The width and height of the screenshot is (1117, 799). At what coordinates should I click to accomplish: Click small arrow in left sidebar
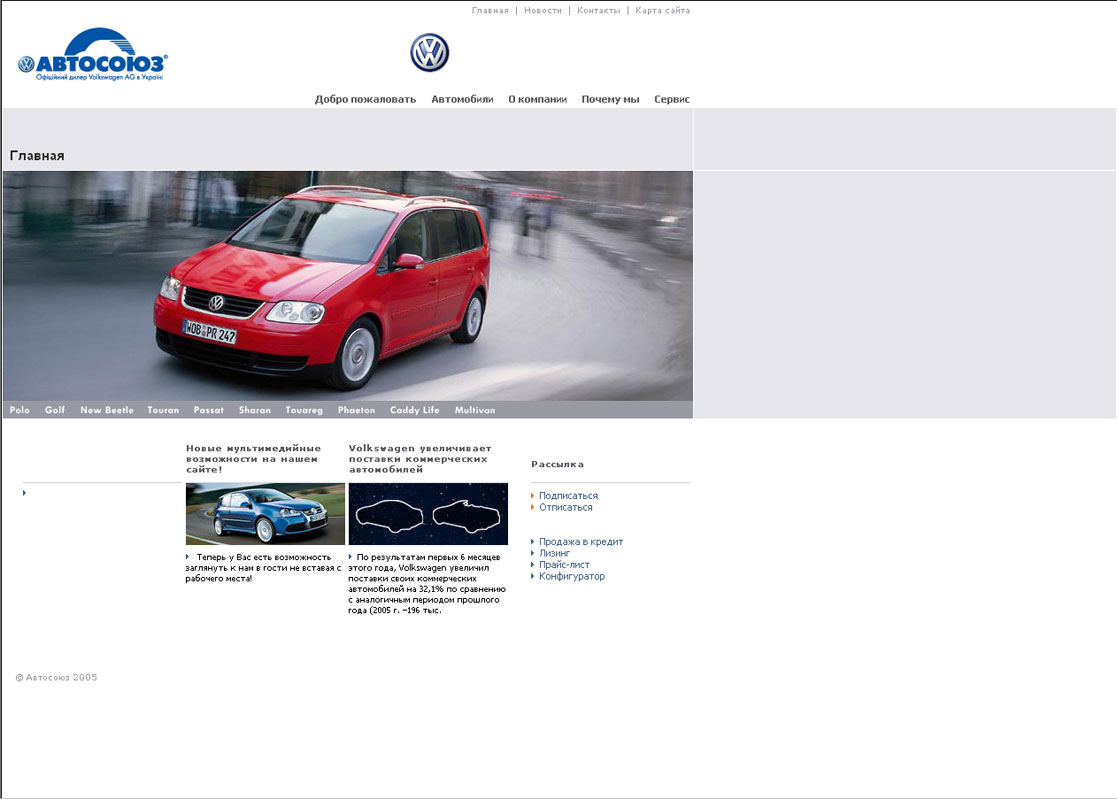[24, 493]
